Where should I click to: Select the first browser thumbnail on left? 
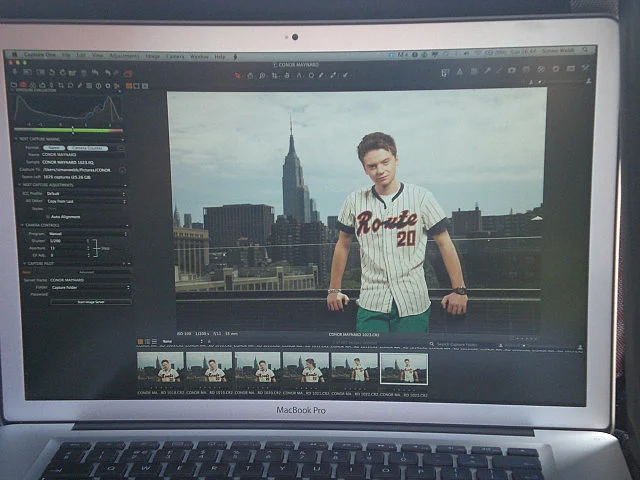160,368
